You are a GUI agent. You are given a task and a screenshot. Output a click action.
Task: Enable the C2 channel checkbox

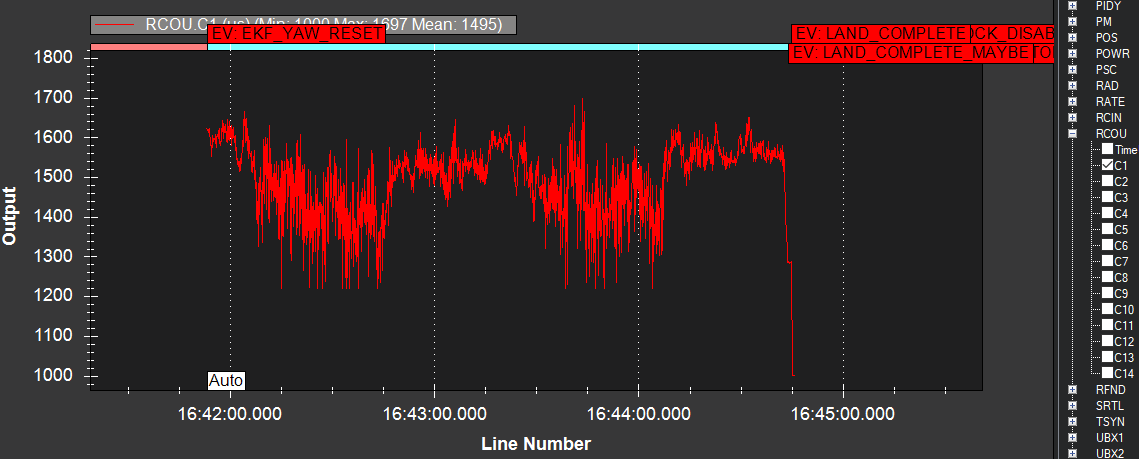[x=1108, y=181]
